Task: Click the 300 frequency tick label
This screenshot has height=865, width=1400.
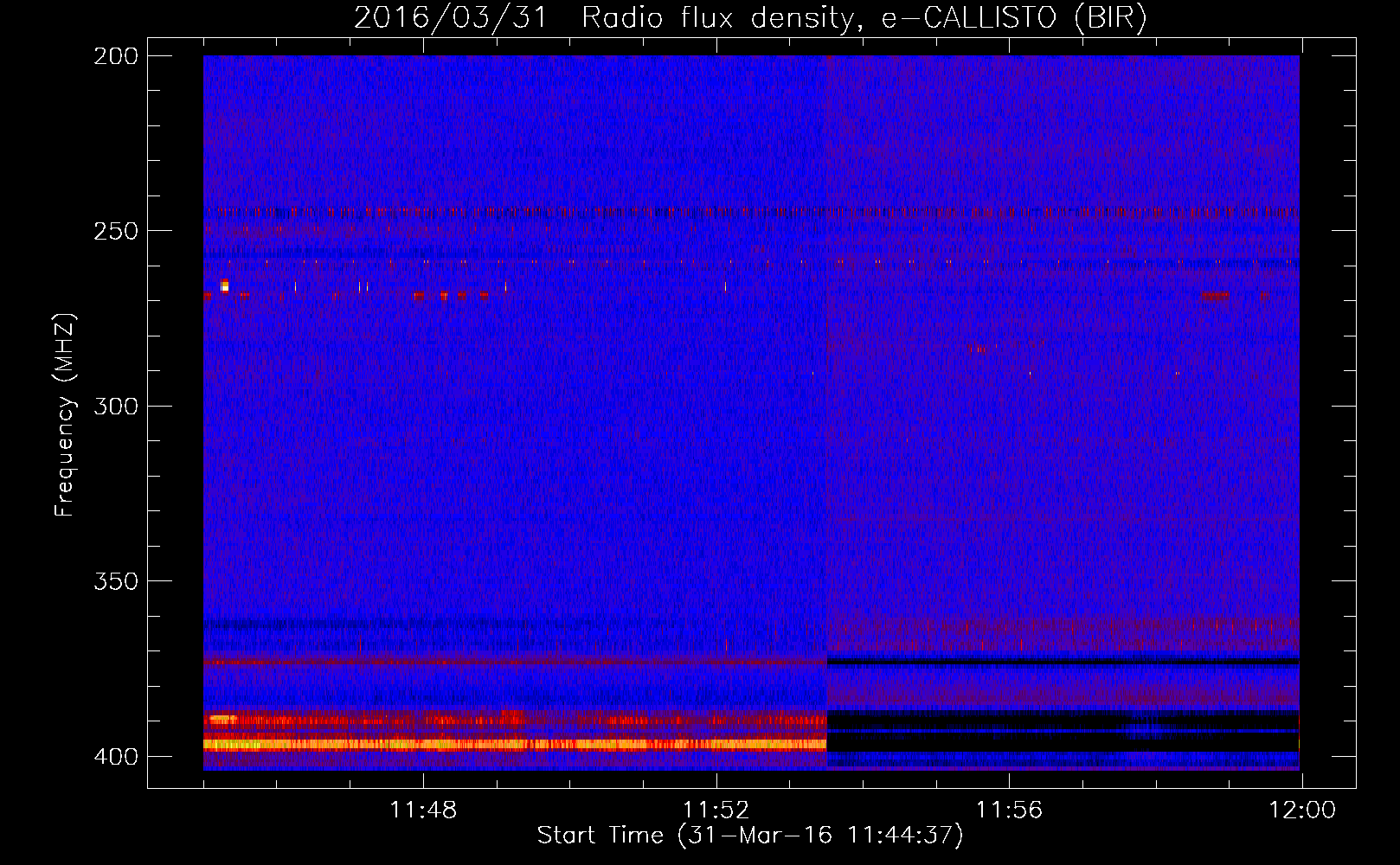Action: (116, 407)
